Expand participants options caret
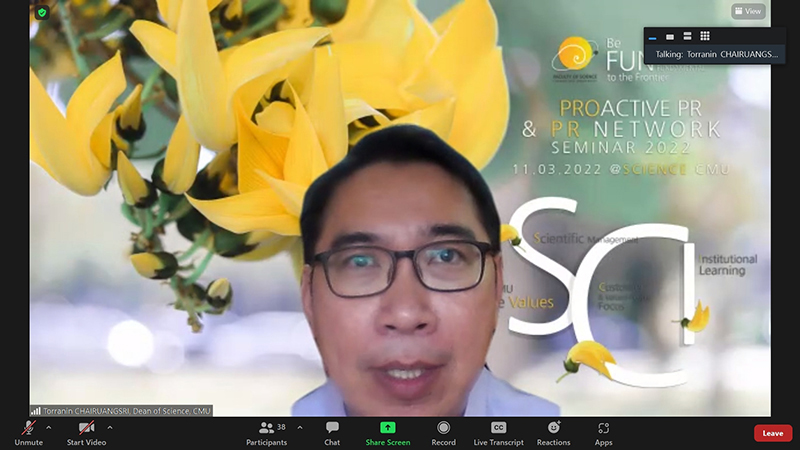 click(x=299, y=428)
